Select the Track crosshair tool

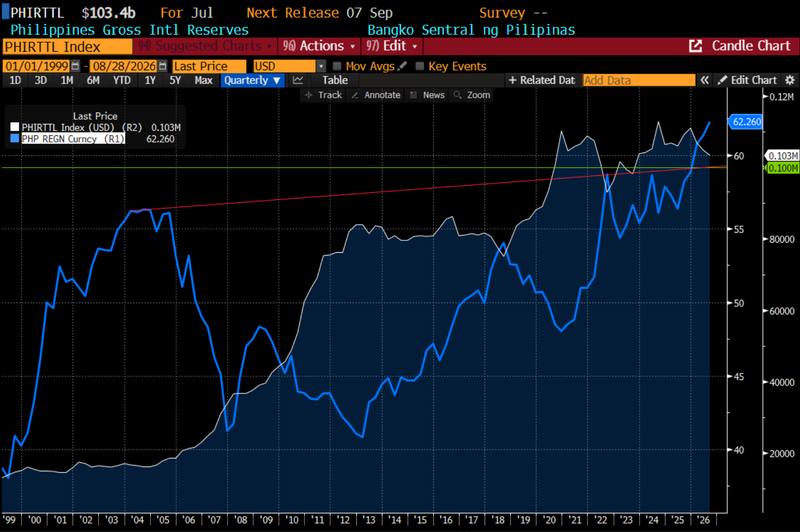tap(323, 95)
